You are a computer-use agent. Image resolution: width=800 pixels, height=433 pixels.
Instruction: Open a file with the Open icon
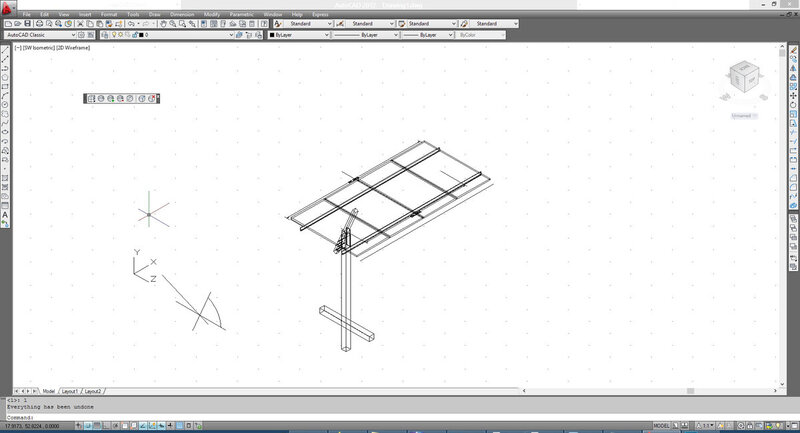pos(18,24)
